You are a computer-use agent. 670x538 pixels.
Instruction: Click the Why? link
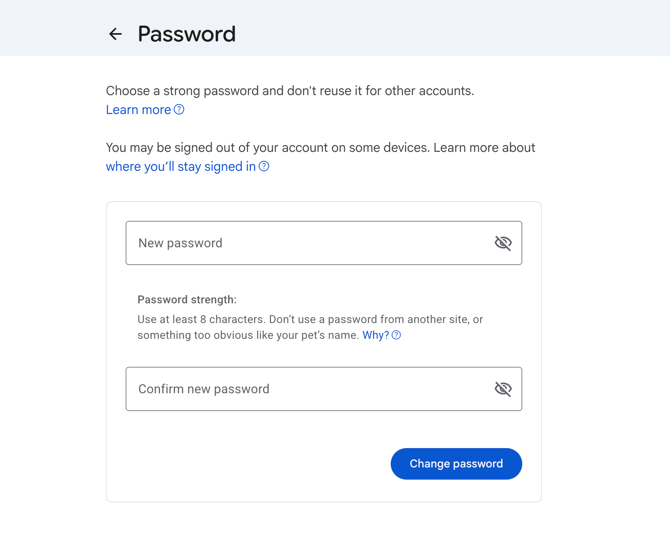(376, 335)
